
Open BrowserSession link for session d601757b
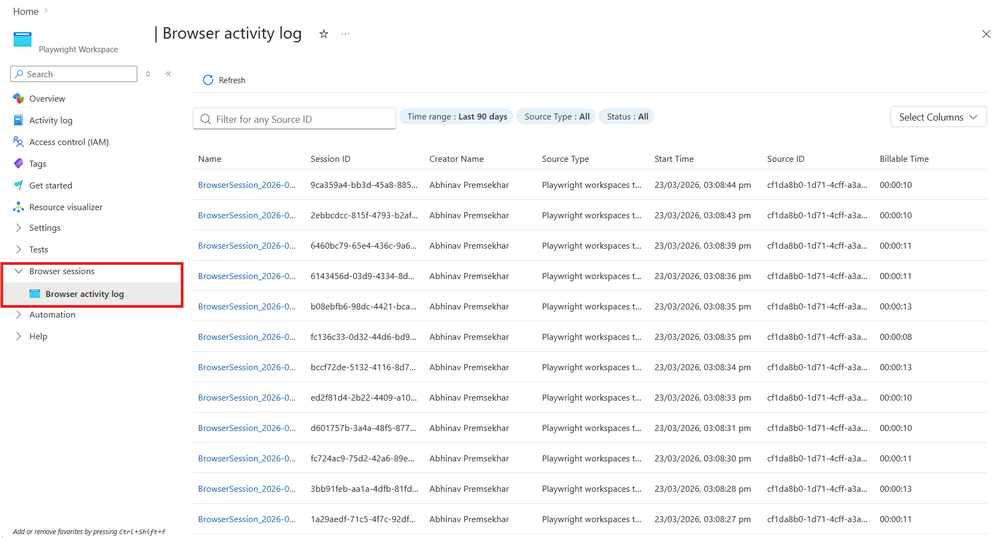pyautogui.click(x=247, y=428)
